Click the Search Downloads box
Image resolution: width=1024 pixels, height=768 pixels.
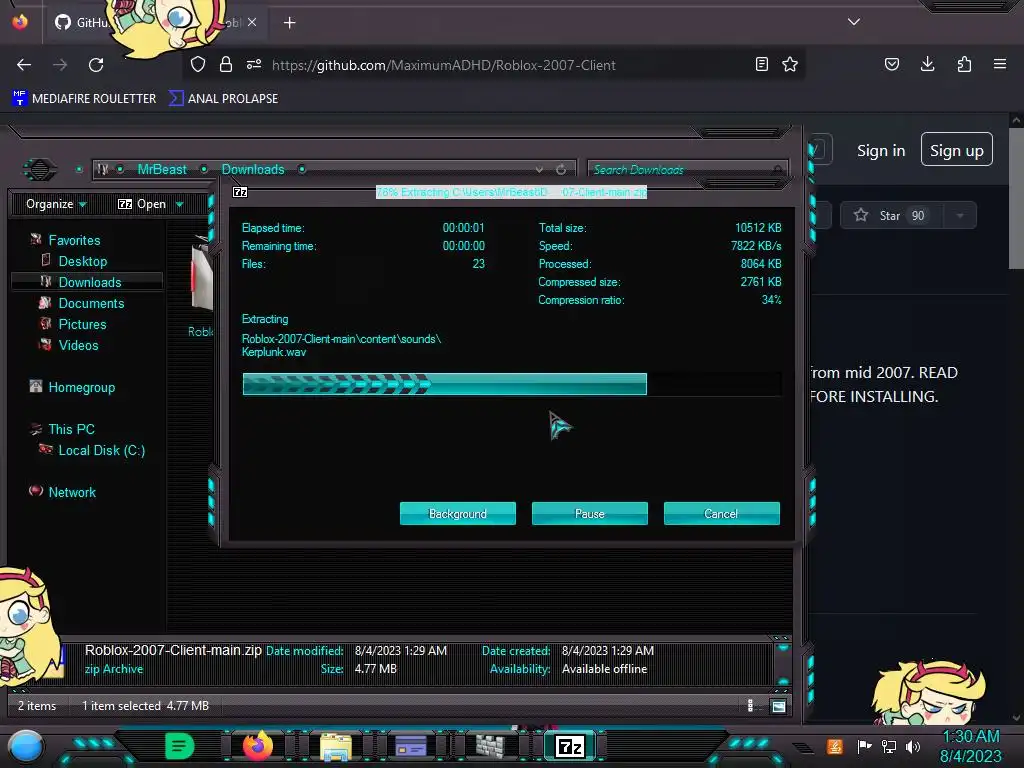click(688, 170)
